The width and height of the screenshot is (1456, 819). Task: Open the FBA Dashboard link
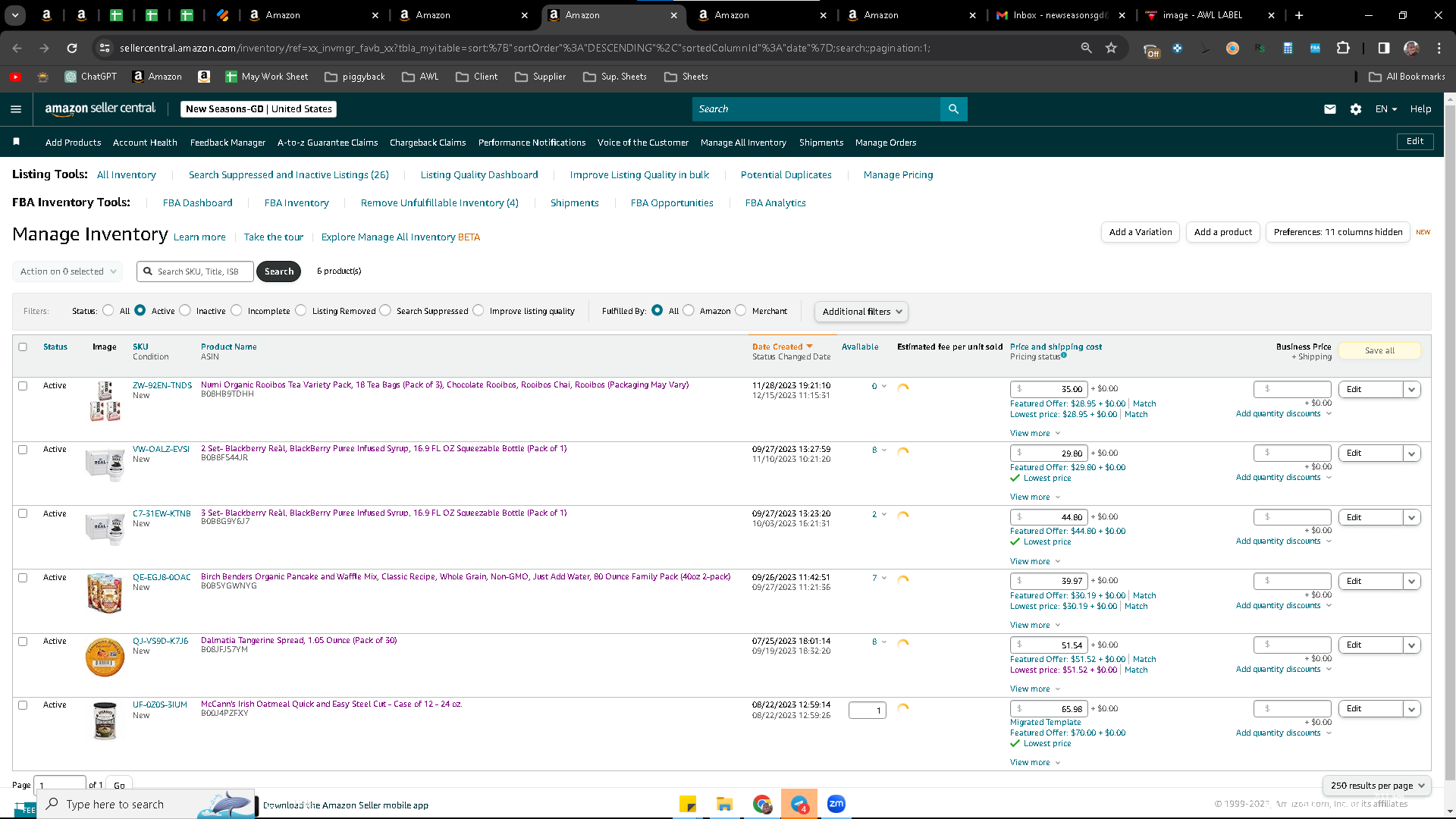click(x=198, y=203)
